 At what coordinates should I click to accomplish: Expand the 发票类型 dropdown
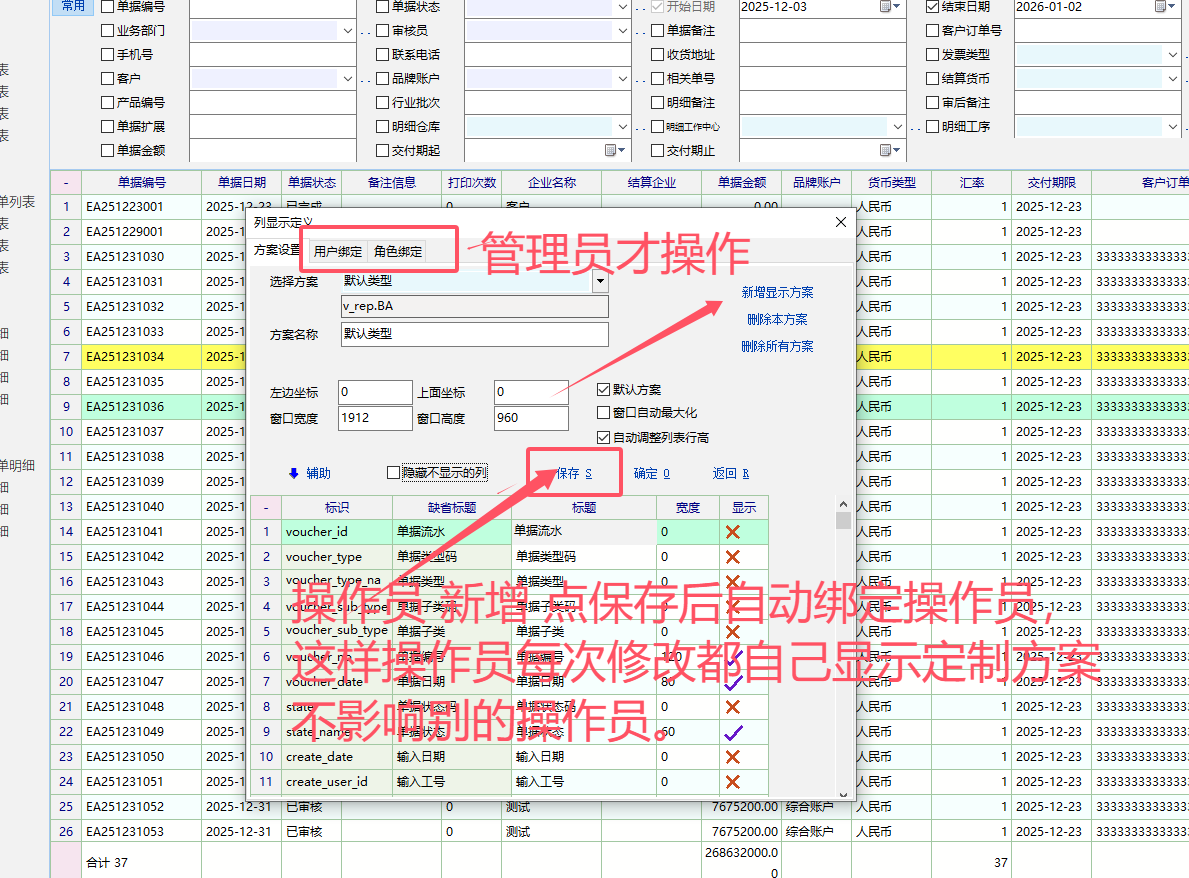(1173, 55)
